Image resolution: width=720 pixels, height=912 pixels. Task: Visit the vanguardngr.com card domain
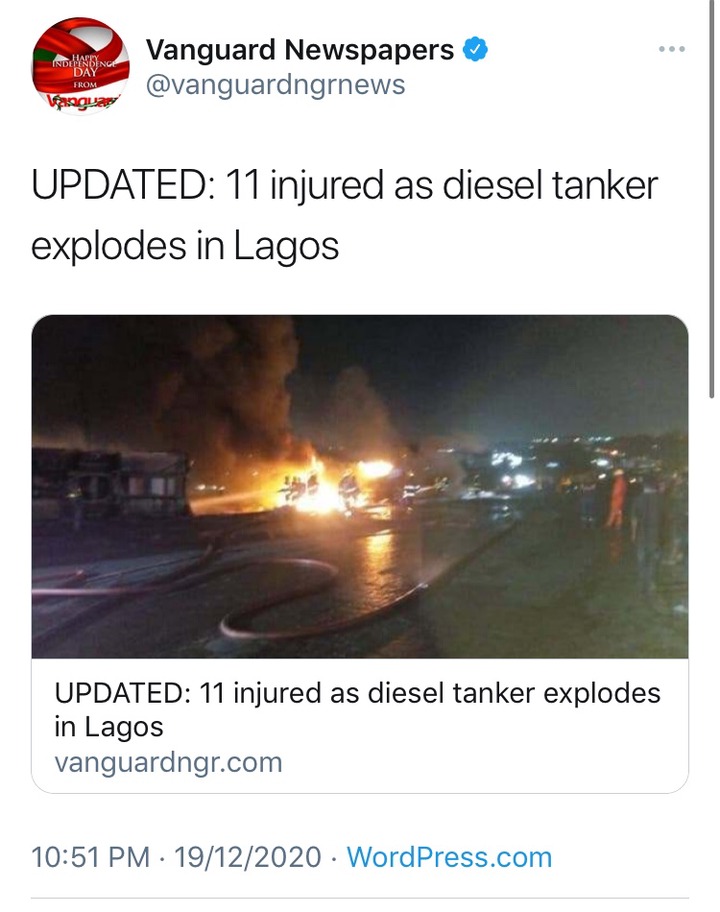click(168, 762)
